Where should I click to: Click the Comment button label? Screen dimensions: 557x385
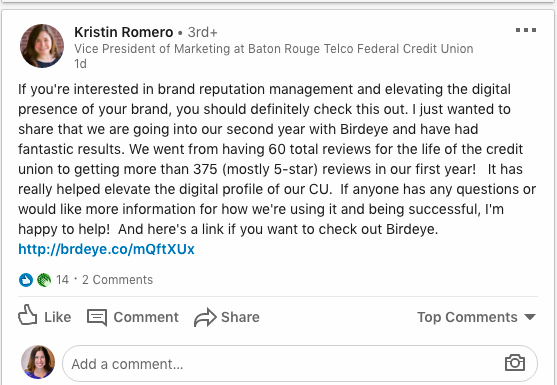(x=146, y=317)
